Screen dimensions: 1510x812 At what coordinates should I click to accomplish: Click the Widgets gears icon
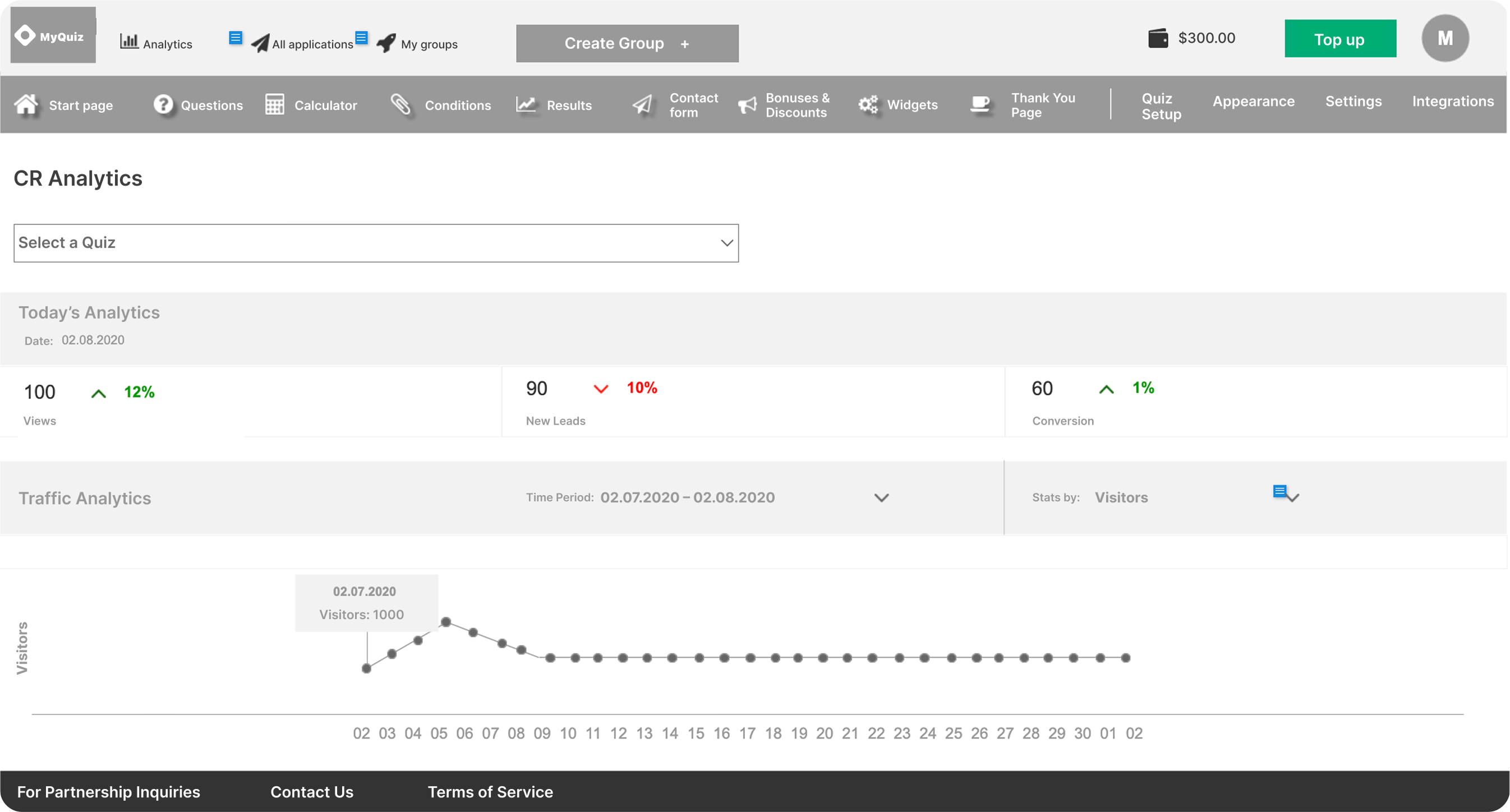click(868, 105)
